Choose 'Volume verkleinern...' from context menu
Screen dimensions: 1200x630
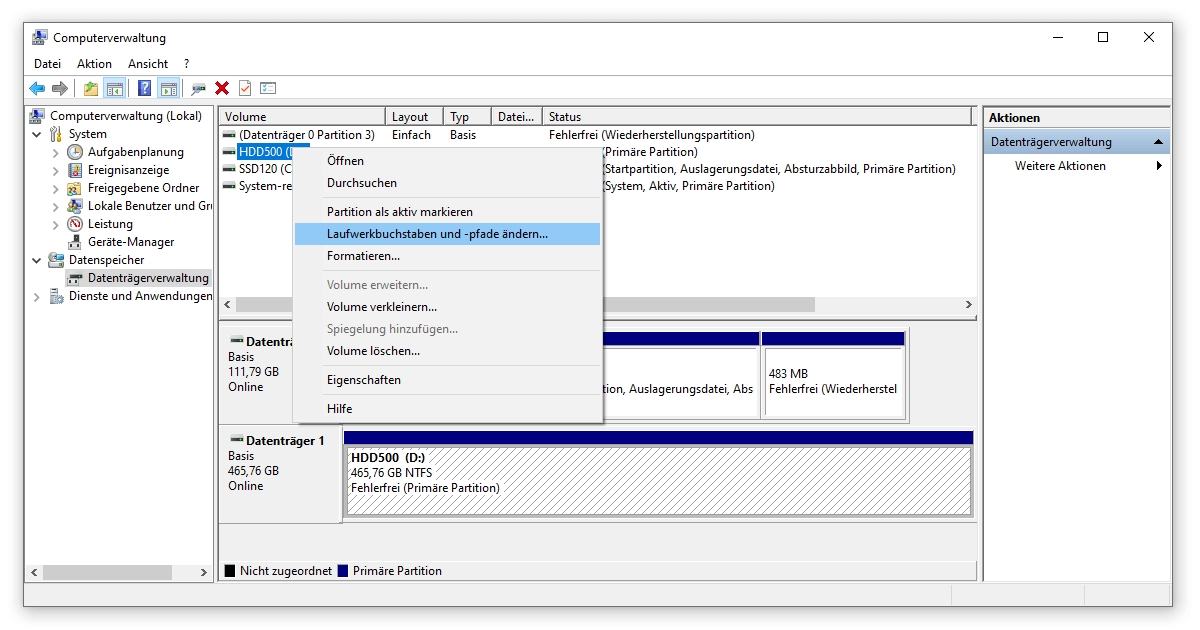382,307
